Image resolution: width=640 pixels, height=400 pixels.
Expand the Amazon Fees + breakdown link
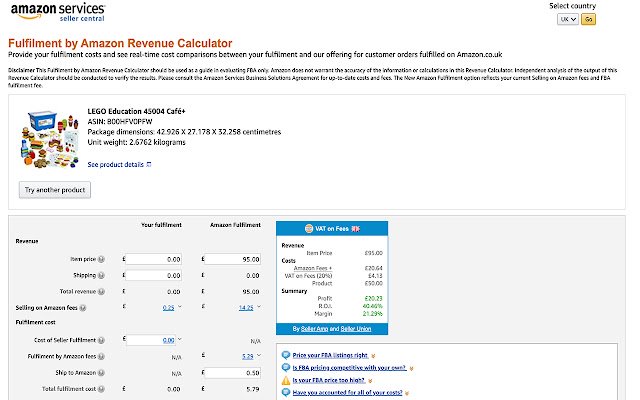tap(313, 268)
